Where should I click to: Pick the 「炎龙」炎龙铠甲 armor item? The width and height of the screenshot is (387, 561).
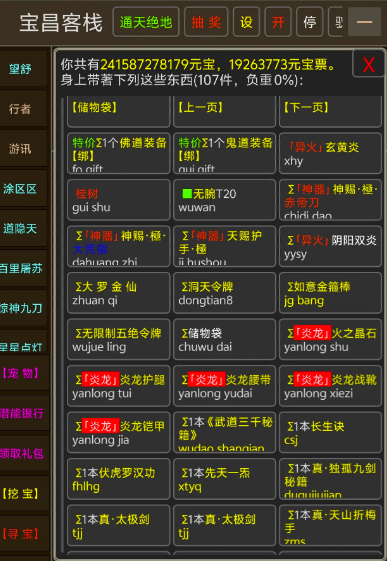point(118,433)
